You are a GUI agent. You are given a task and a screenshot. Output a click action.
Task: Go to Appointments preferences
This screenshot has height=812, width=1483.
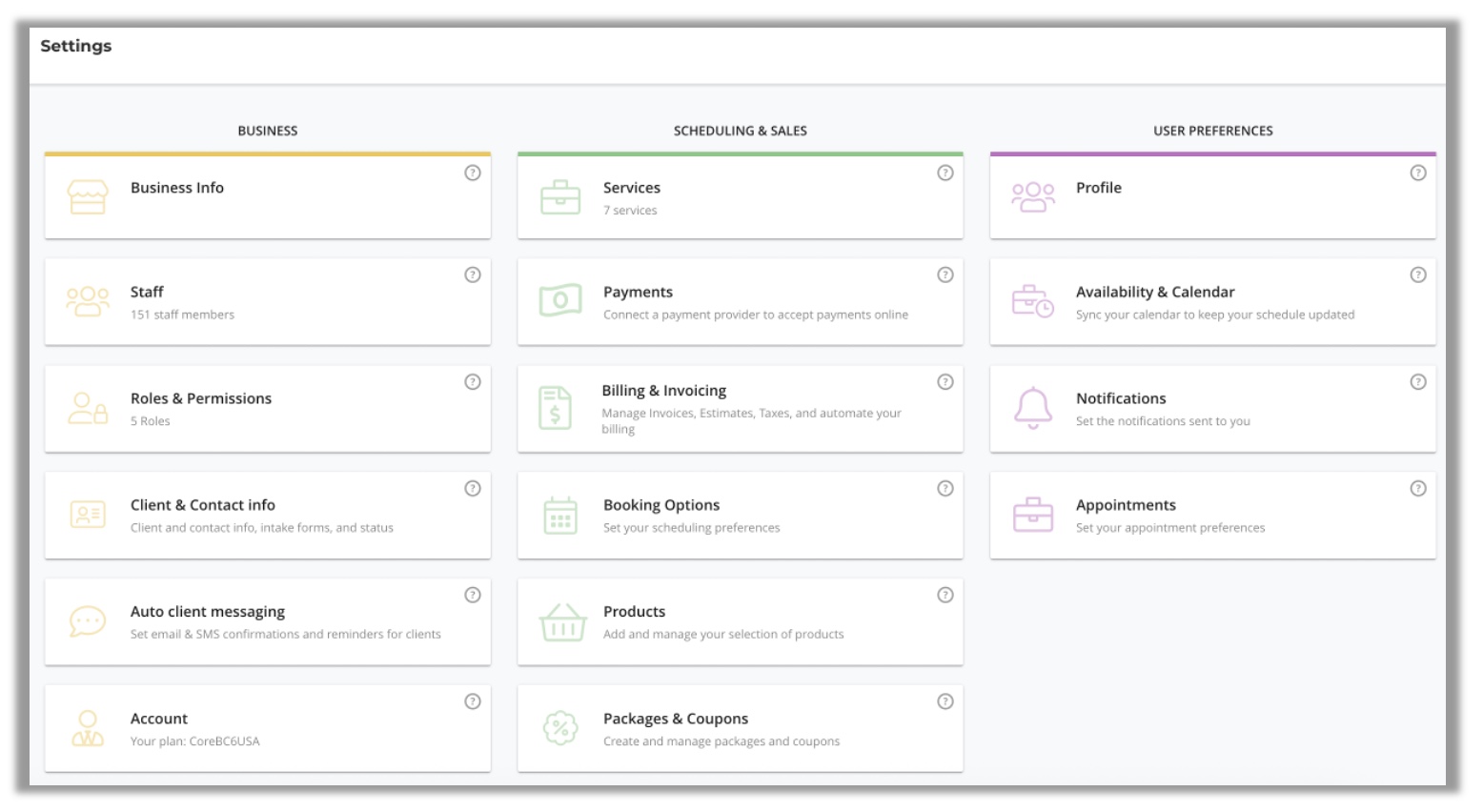pyautogui.click(x=1126, y=505)
